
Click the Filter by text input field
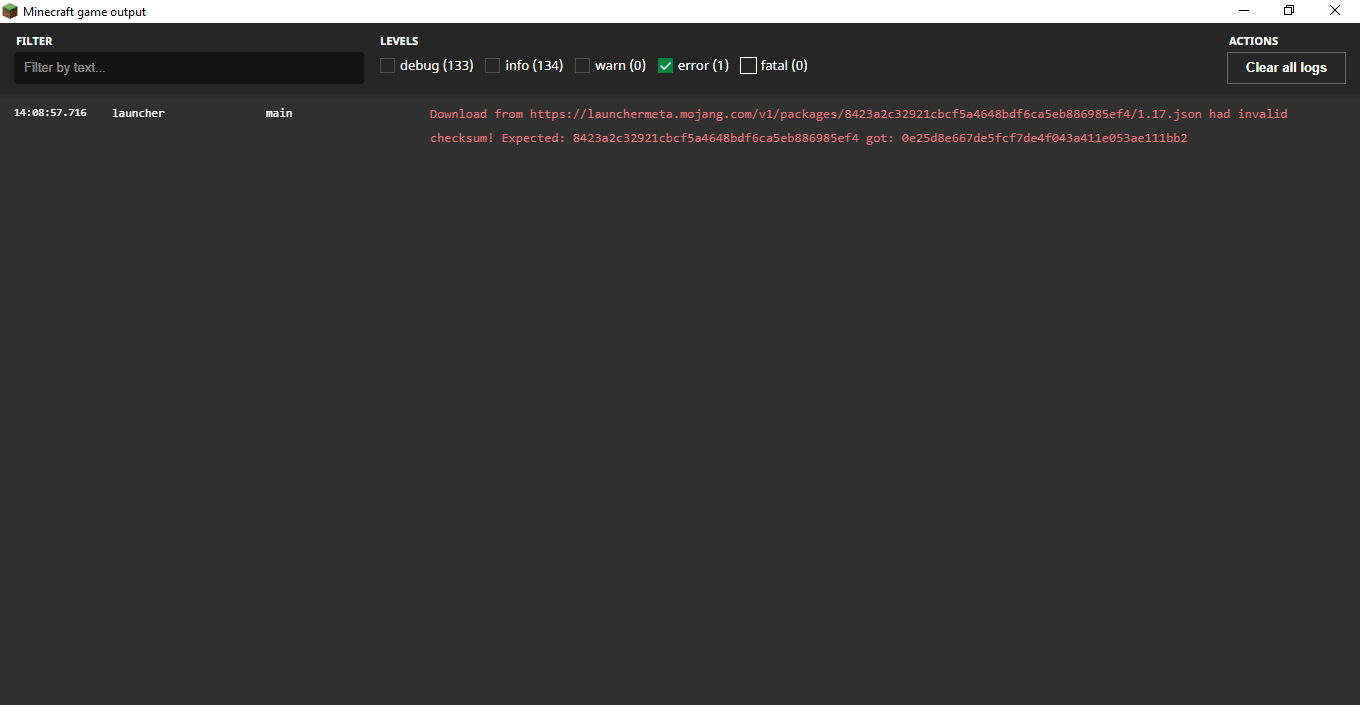click(189, 68)
